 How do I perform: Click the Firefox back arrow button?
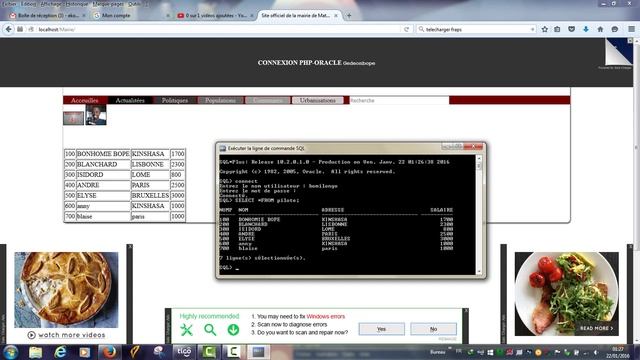tap(9, 29)
